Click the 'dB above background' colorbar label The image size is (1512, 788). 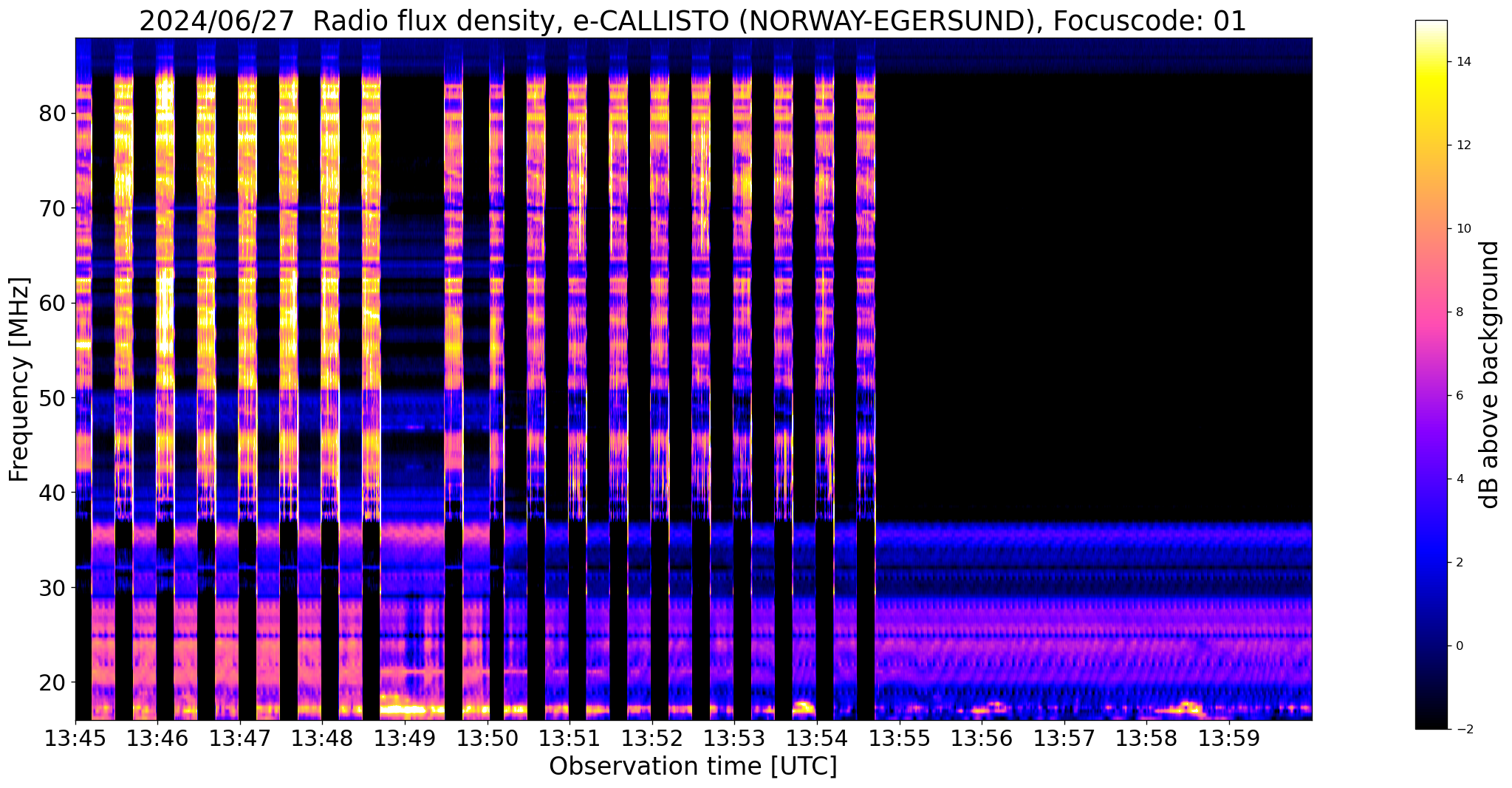1490,374
